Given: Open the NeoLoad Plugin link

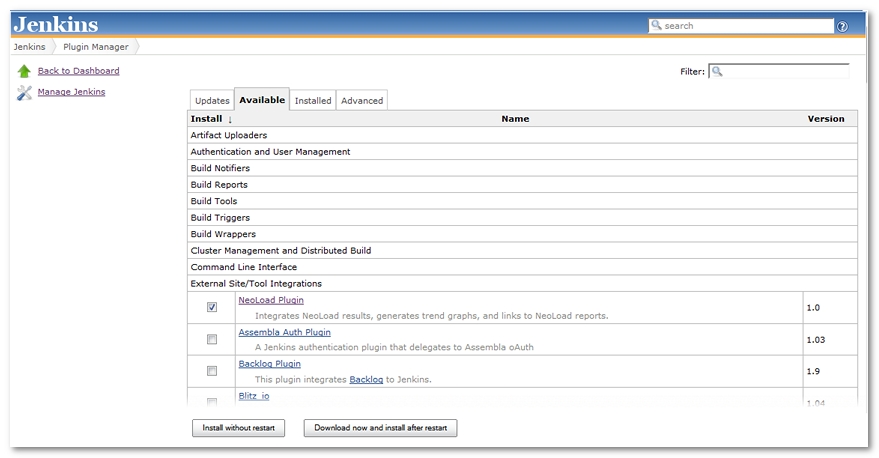Looking at the screenshot, I should click(x=271, y=300).
